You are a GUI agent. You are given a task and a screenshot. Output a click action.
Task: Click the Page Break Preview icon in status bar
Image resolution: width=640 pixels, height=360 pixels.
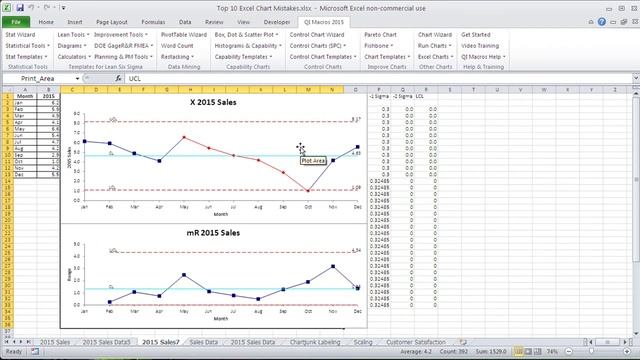pyautogui.click(x=538, y=351)
